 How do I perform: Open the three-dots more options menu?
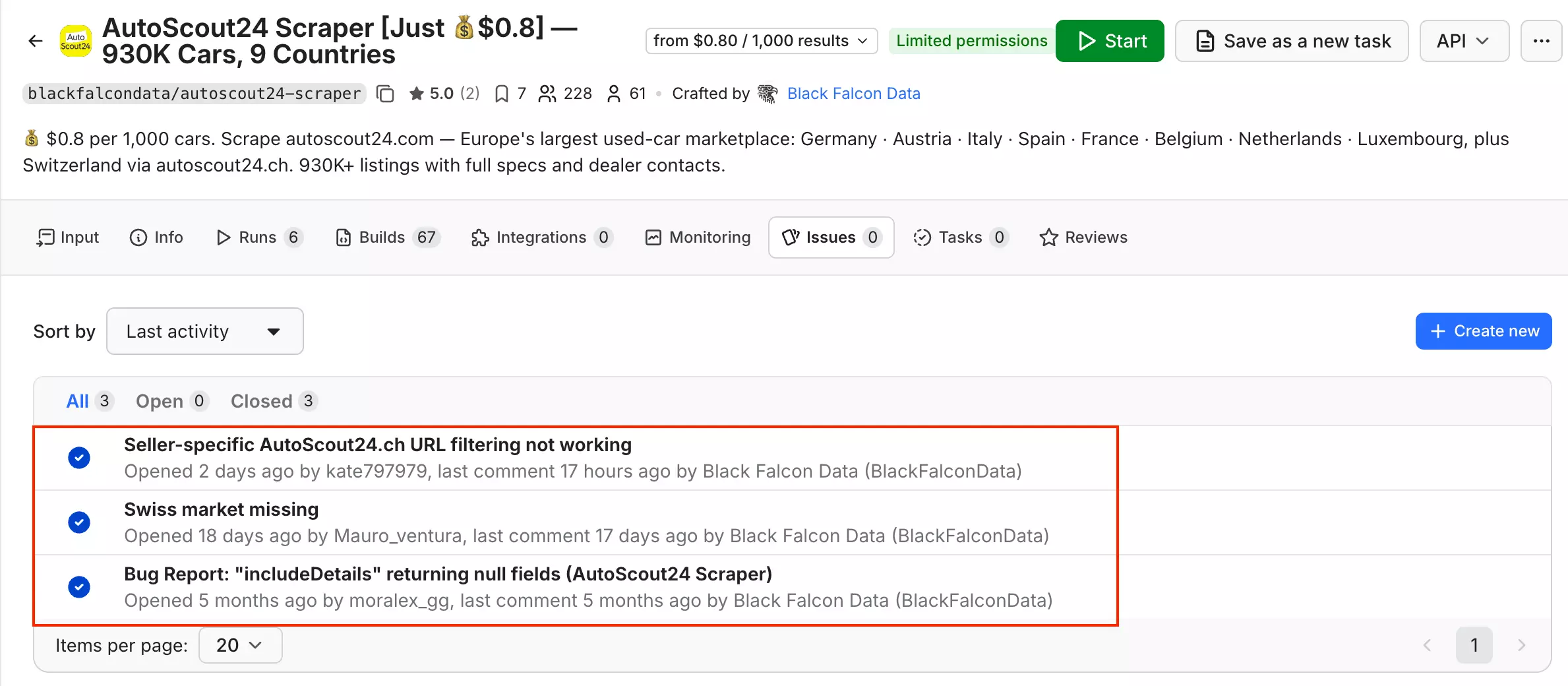pos(1541,41)
